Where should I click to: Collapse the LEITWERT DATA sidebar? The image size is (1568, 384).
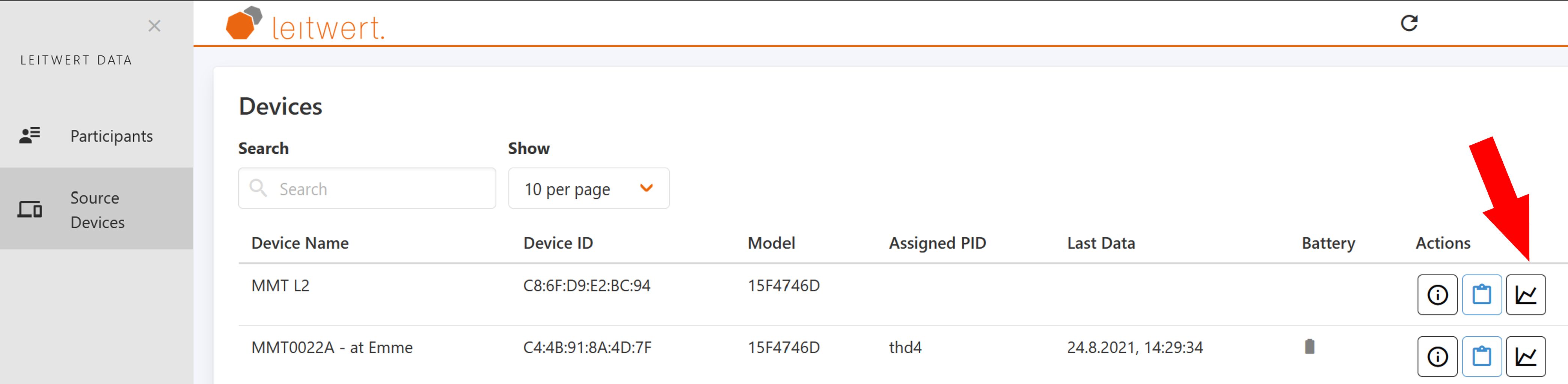coord(154,26)
